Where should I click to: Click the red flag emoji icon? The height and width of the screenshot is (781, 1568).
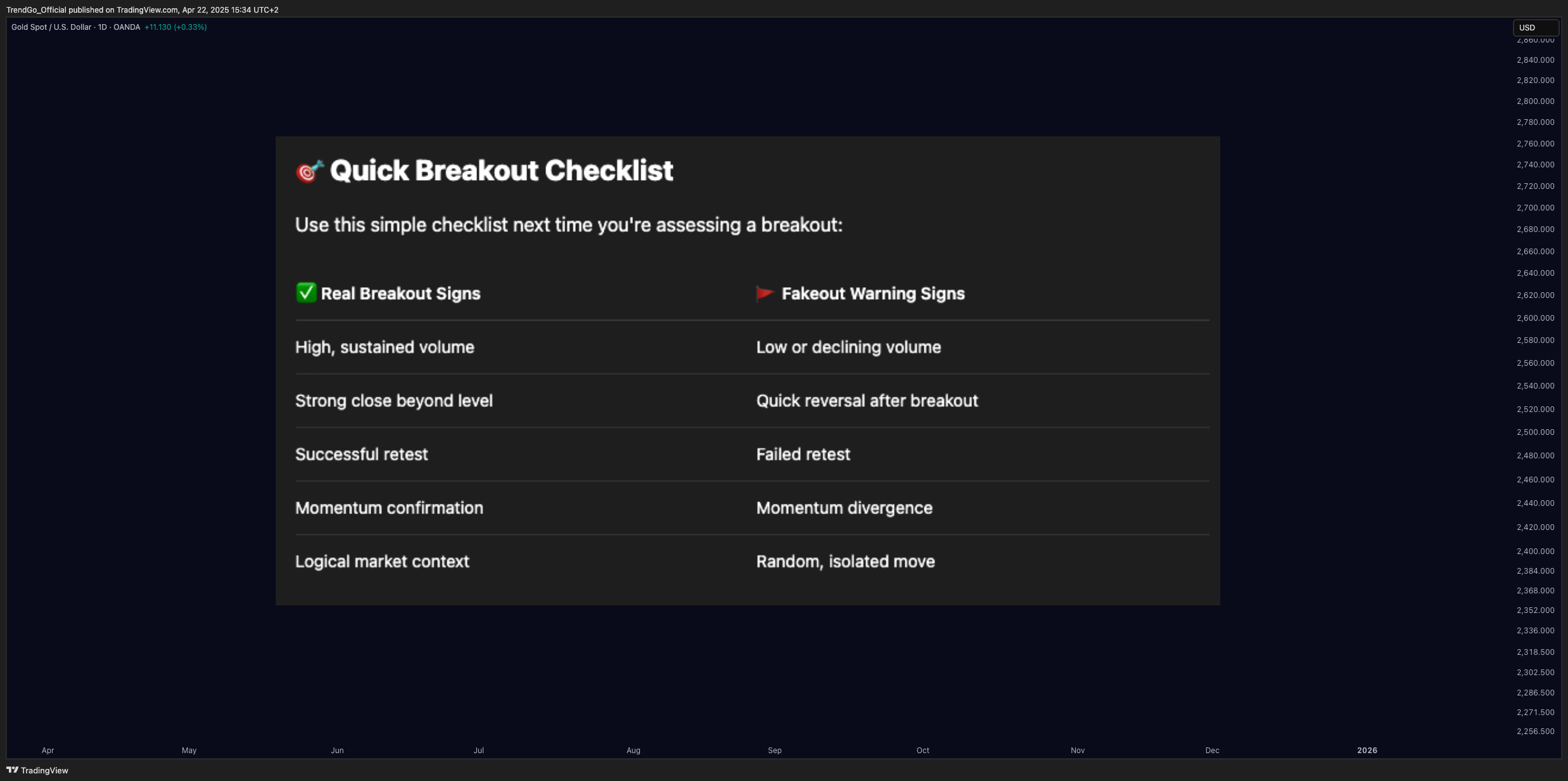(765, 293)
